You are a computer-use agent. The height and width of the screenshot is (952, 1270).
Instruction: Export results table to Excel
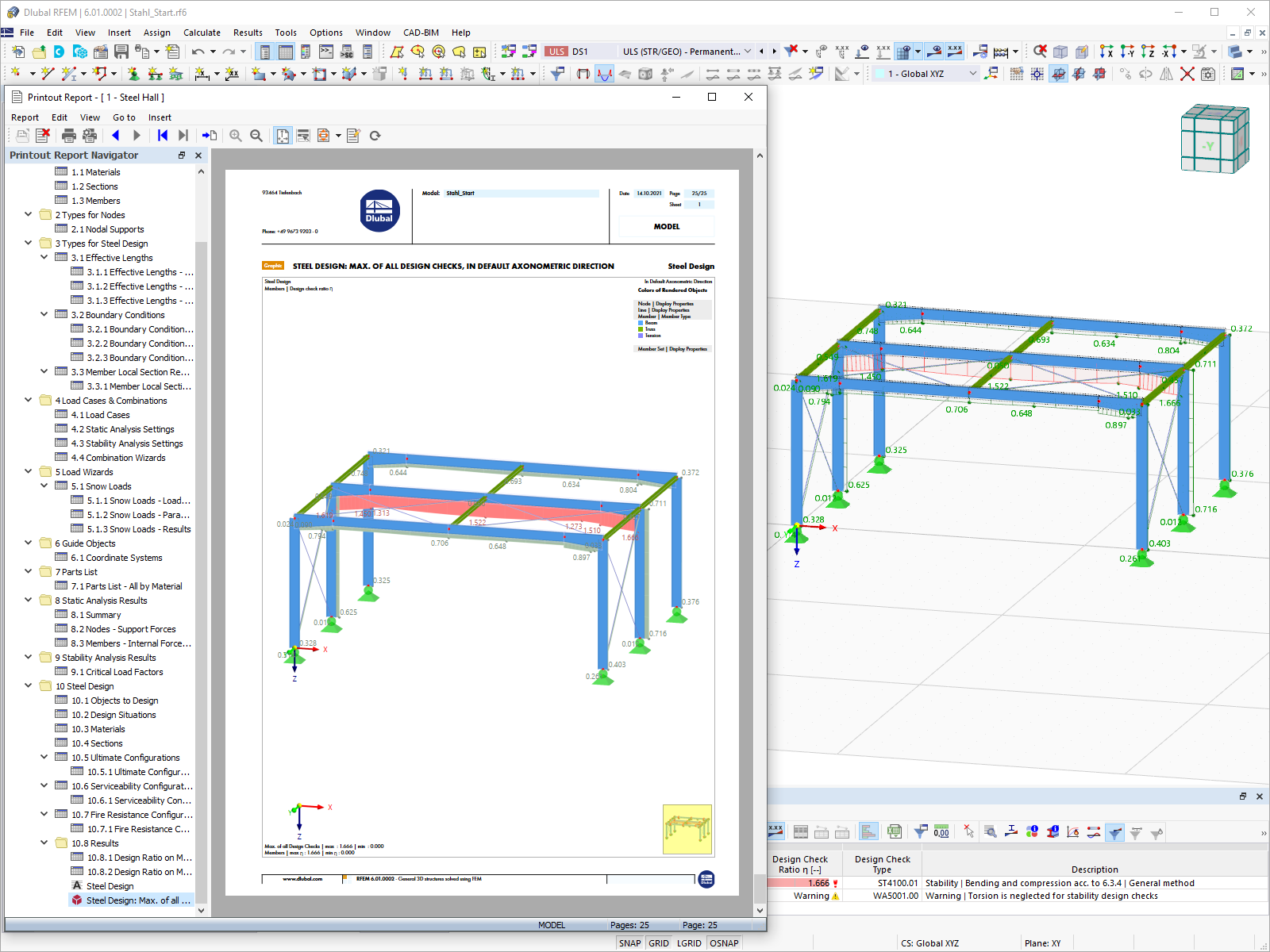tap(895, 832)
